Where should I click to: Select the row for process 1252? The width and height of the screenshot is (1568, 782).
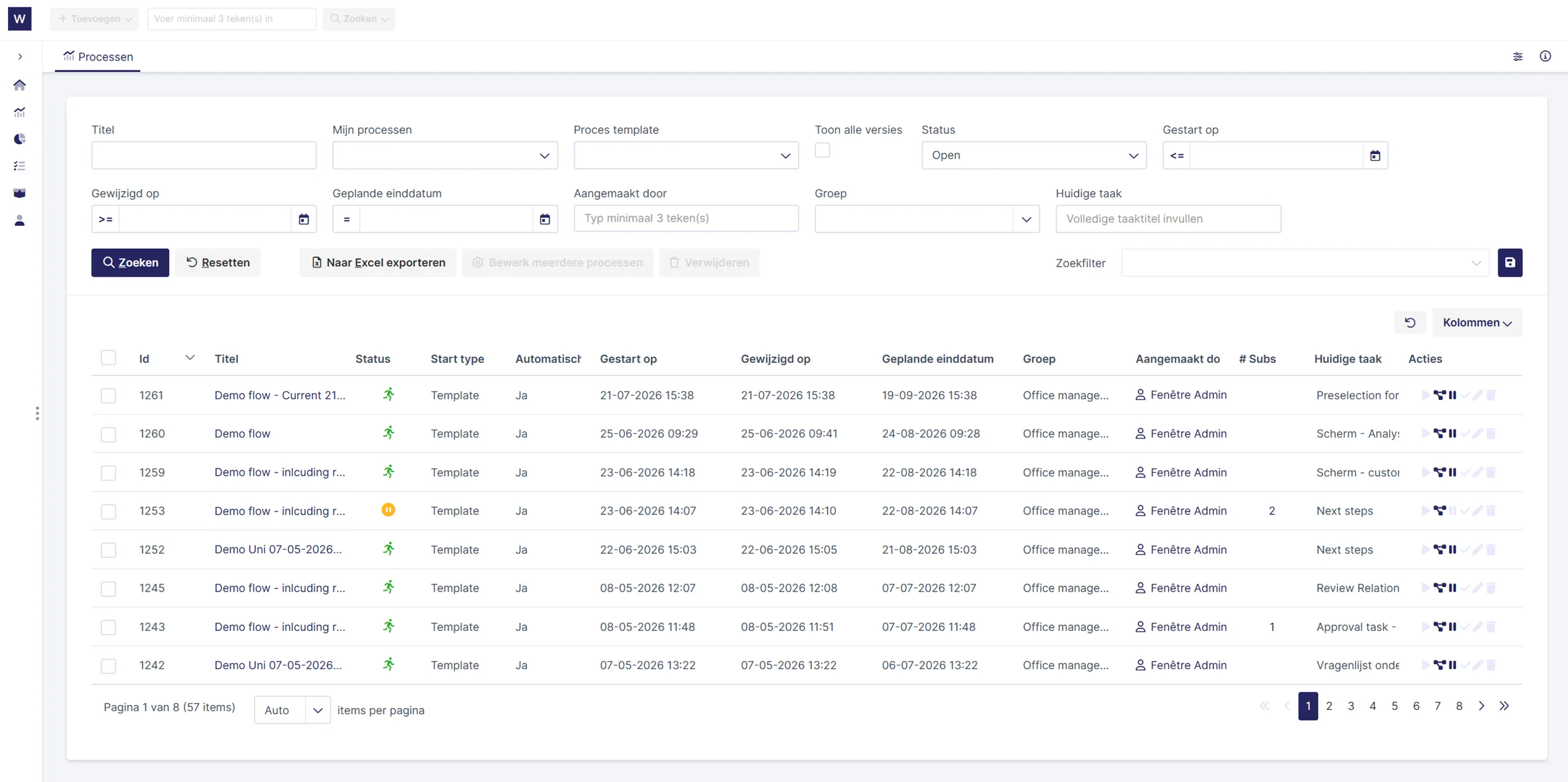pos(108,550)
